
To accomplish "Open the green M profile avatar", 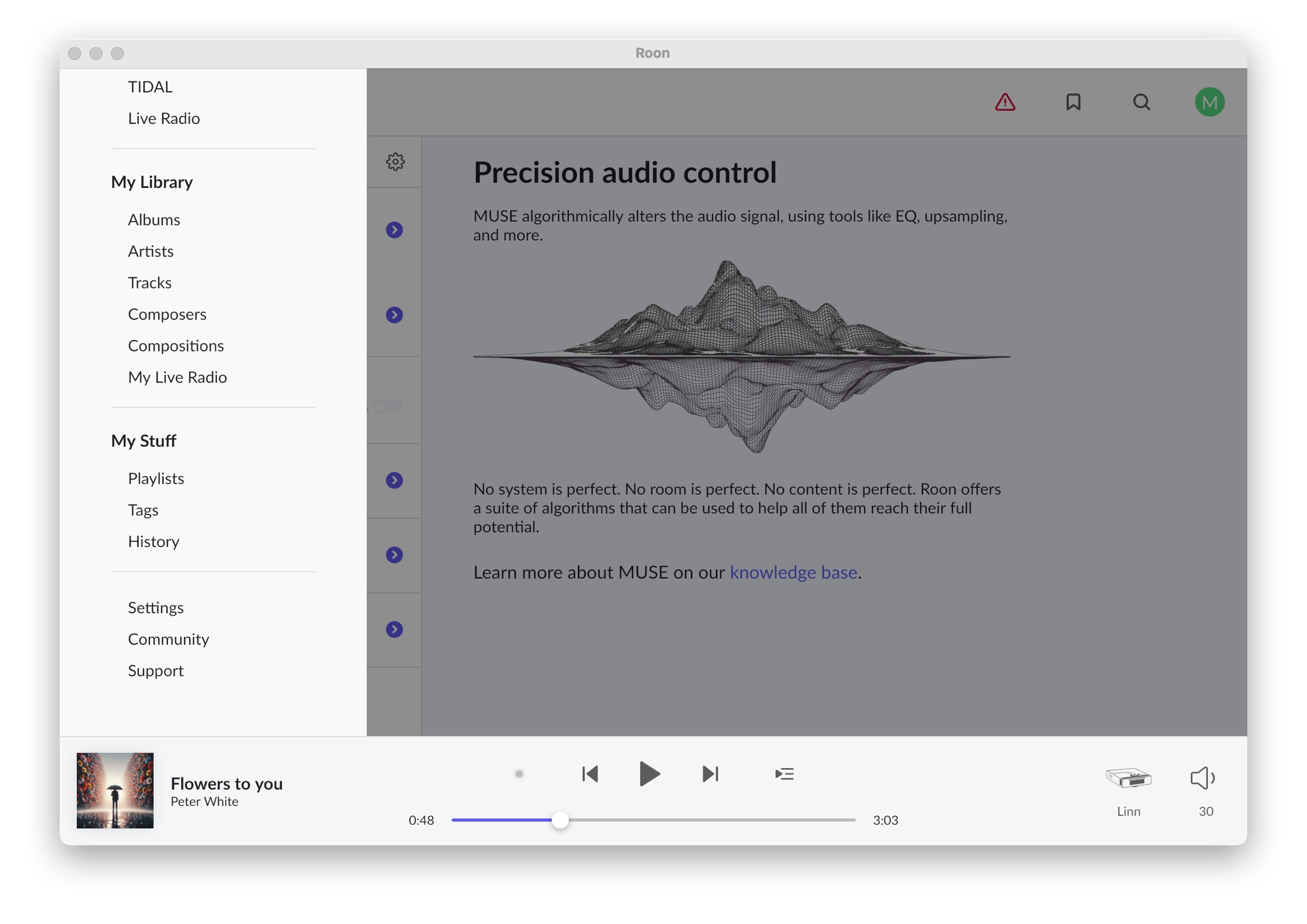I will click(1209, 102).
